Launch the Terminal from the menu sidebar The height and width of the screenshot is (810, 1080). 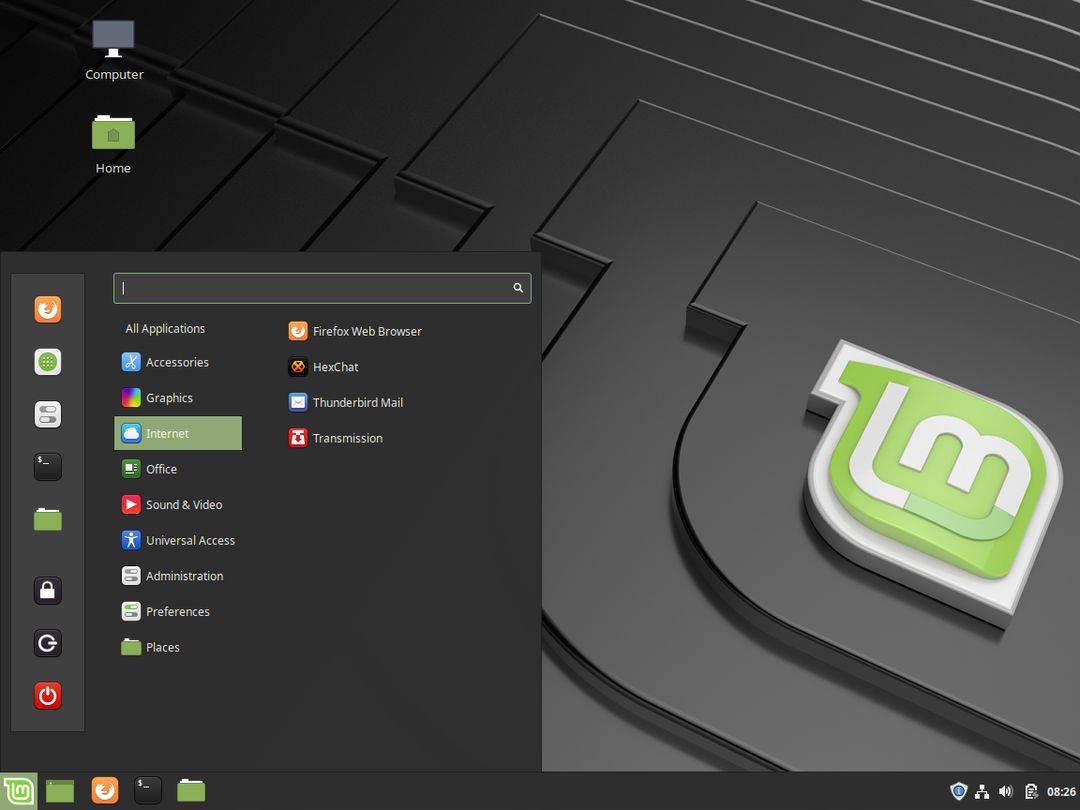47,466
